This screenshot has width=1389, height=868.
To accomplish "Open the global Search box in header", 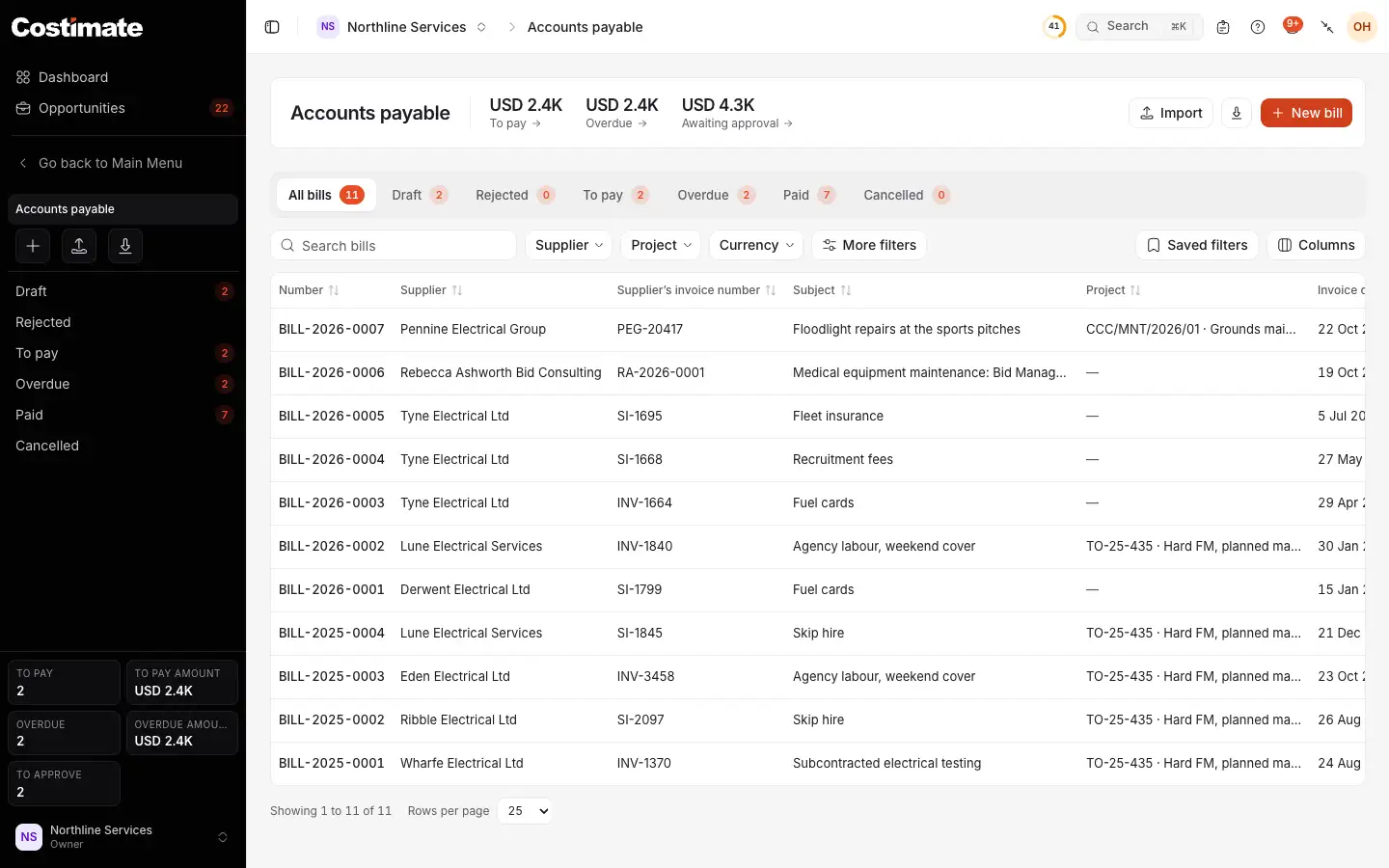I will 1139,27.
